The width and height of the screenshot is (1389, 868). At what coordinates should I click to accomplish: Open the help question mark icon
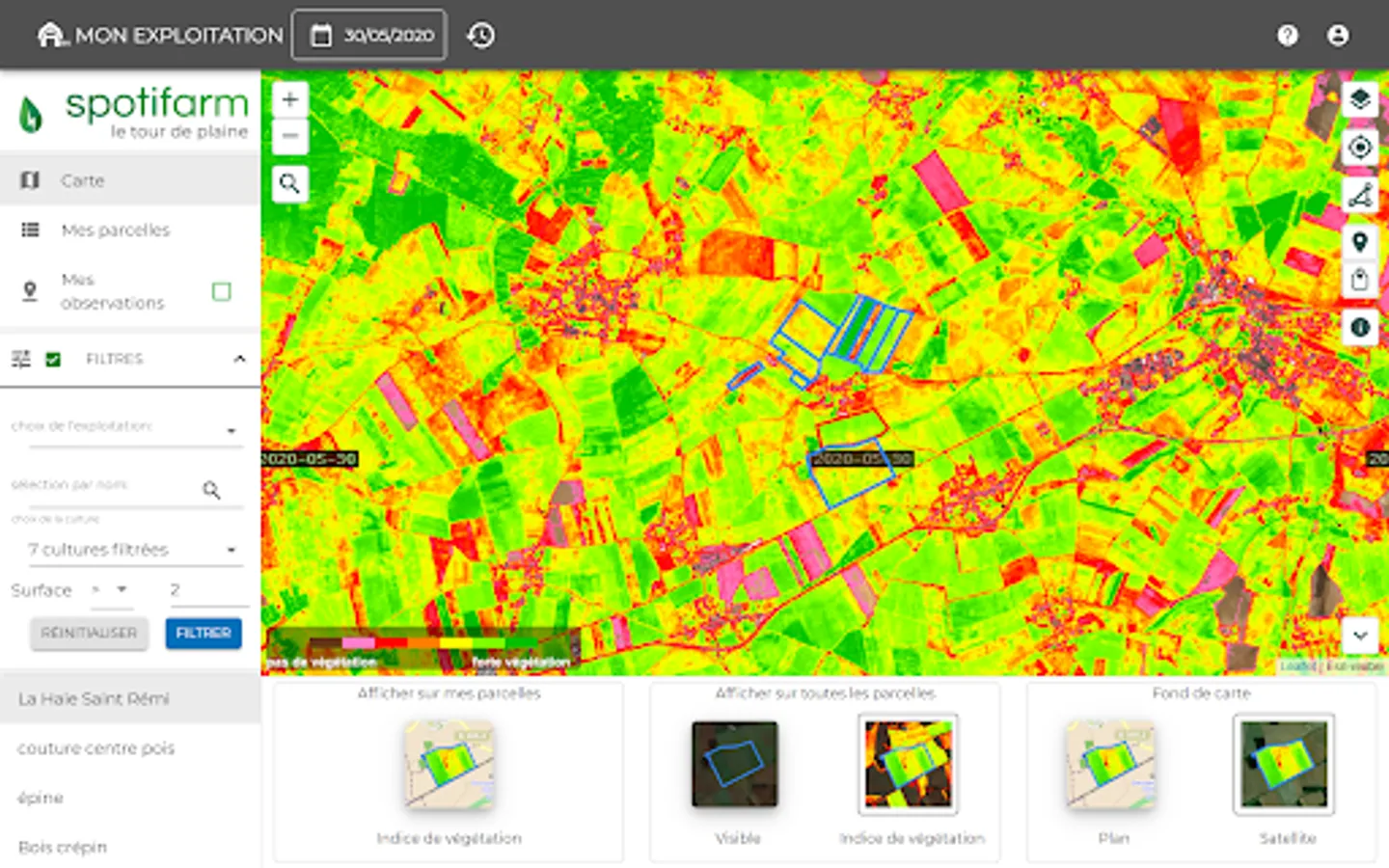[1288, 36]
